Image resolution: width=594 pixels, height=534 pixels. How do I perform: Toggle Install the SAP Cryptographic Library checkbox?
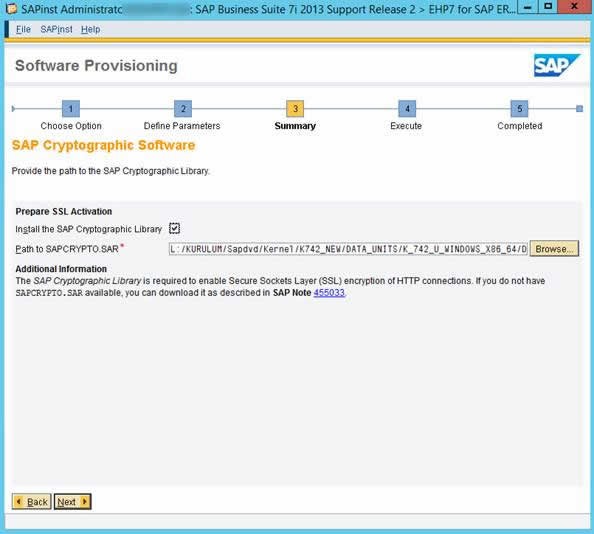click(x=175, y=228)
